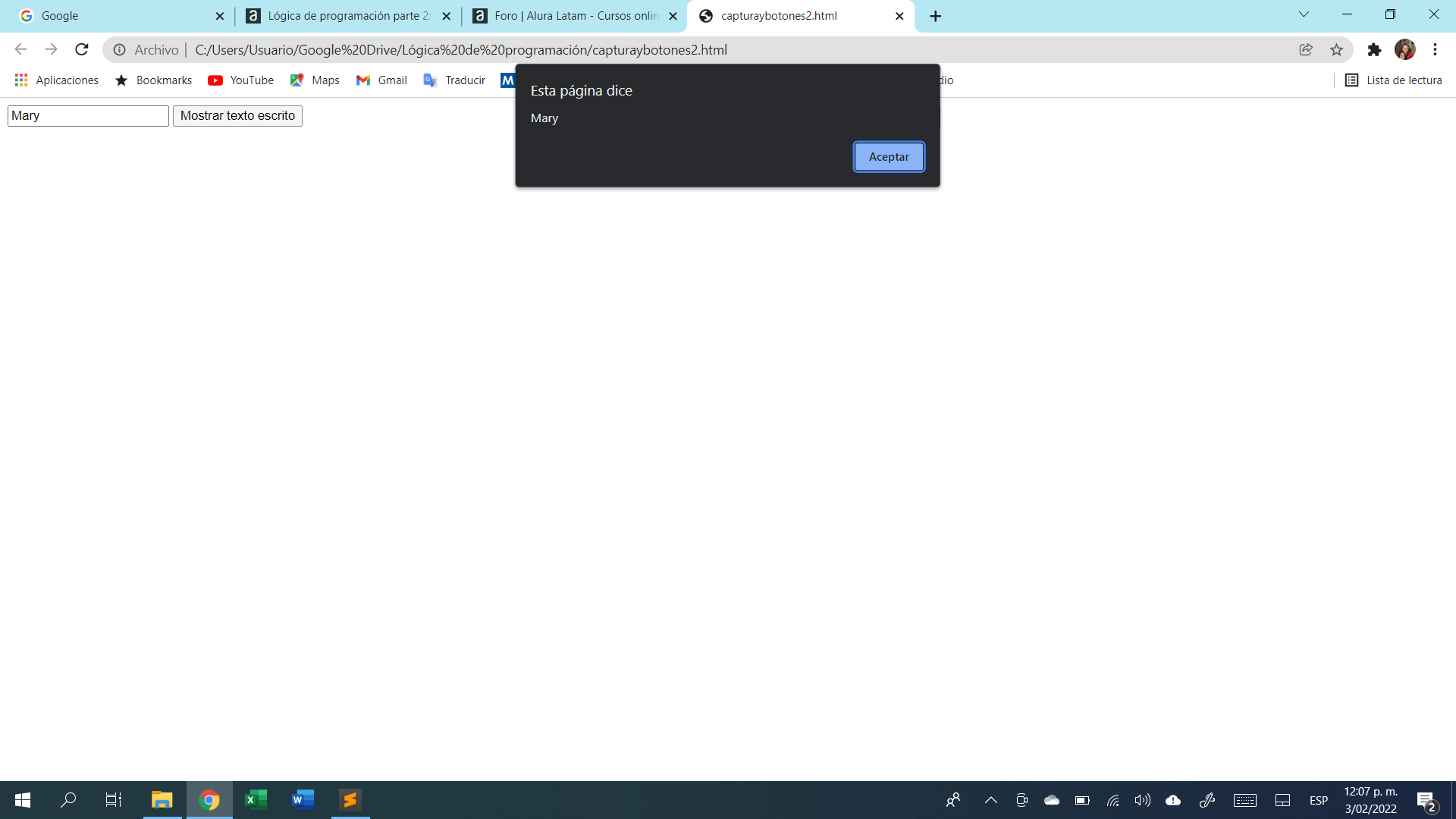
Task: Click the Mostrar texto escrito button
Action: pyautogui.click(x=238, y=115)
